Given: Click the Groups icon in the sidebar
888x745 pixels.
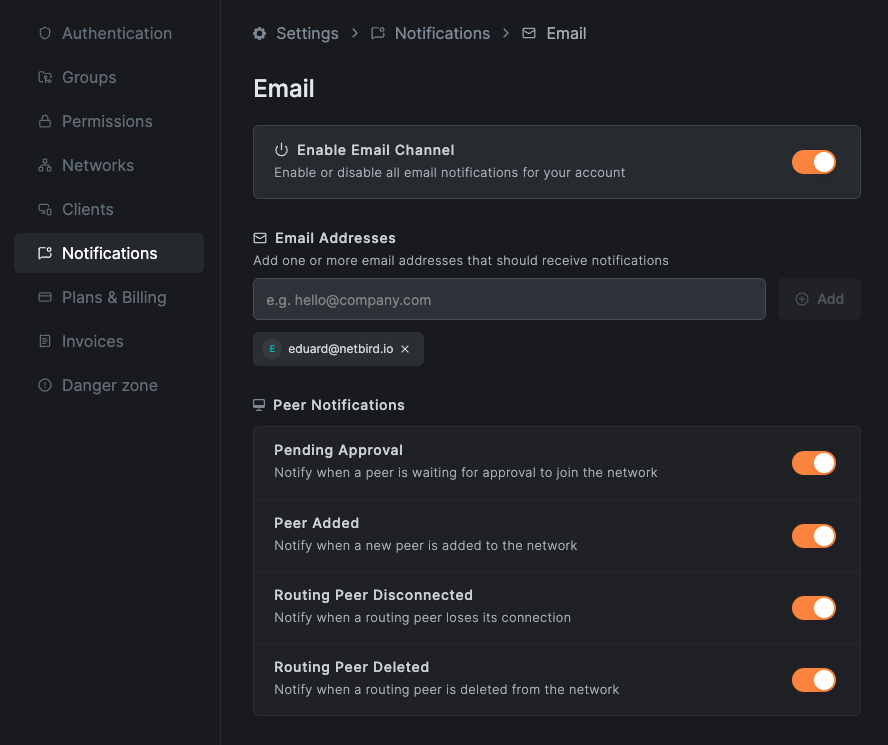Looking at the screenshot, I should (x=44, y=77).
